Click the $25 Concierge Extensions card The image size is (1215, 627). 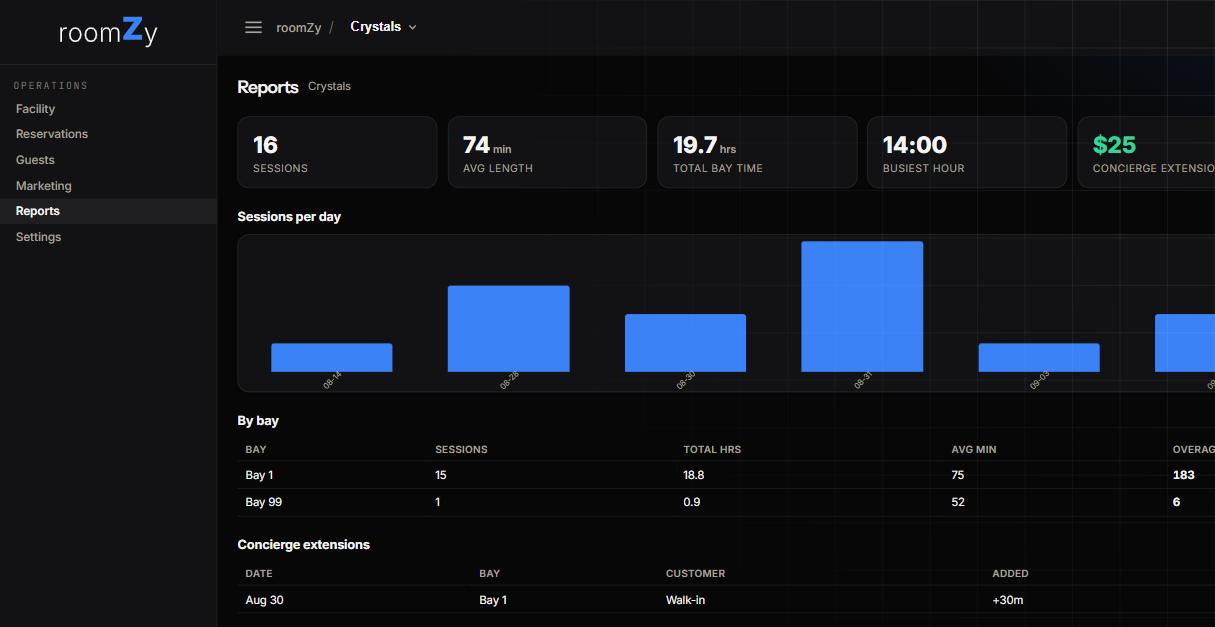coord(1146,152)
